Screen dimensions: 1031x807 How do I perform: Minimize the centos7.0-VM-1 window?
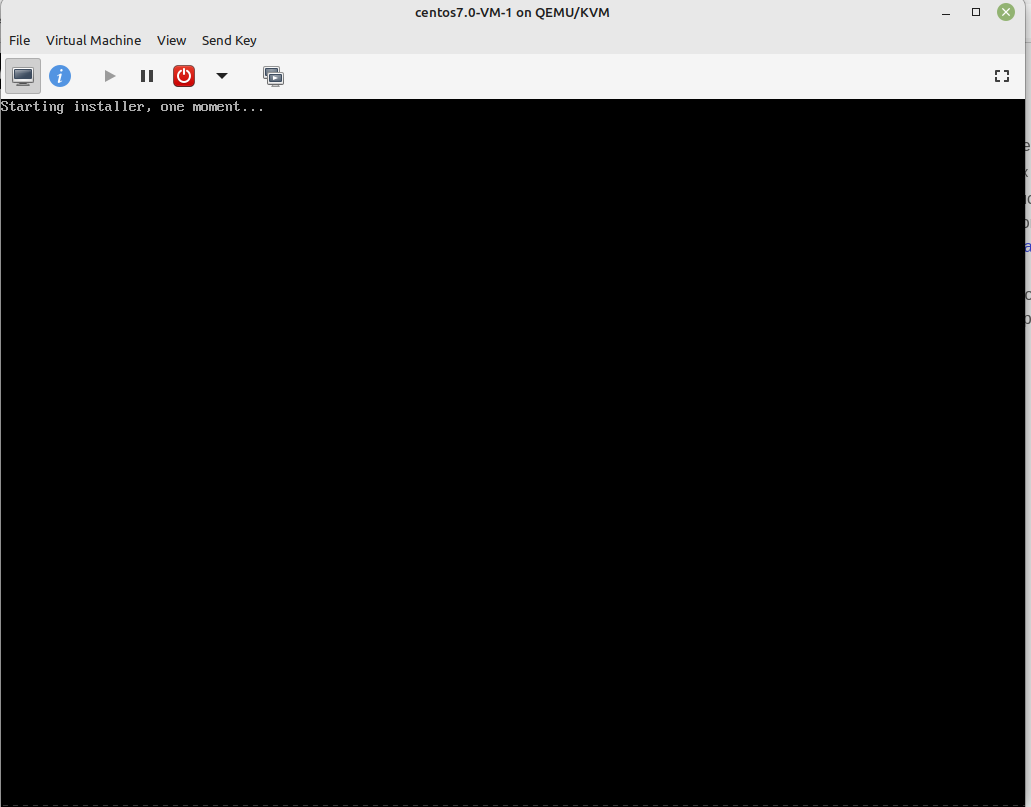tap(946, 12)
